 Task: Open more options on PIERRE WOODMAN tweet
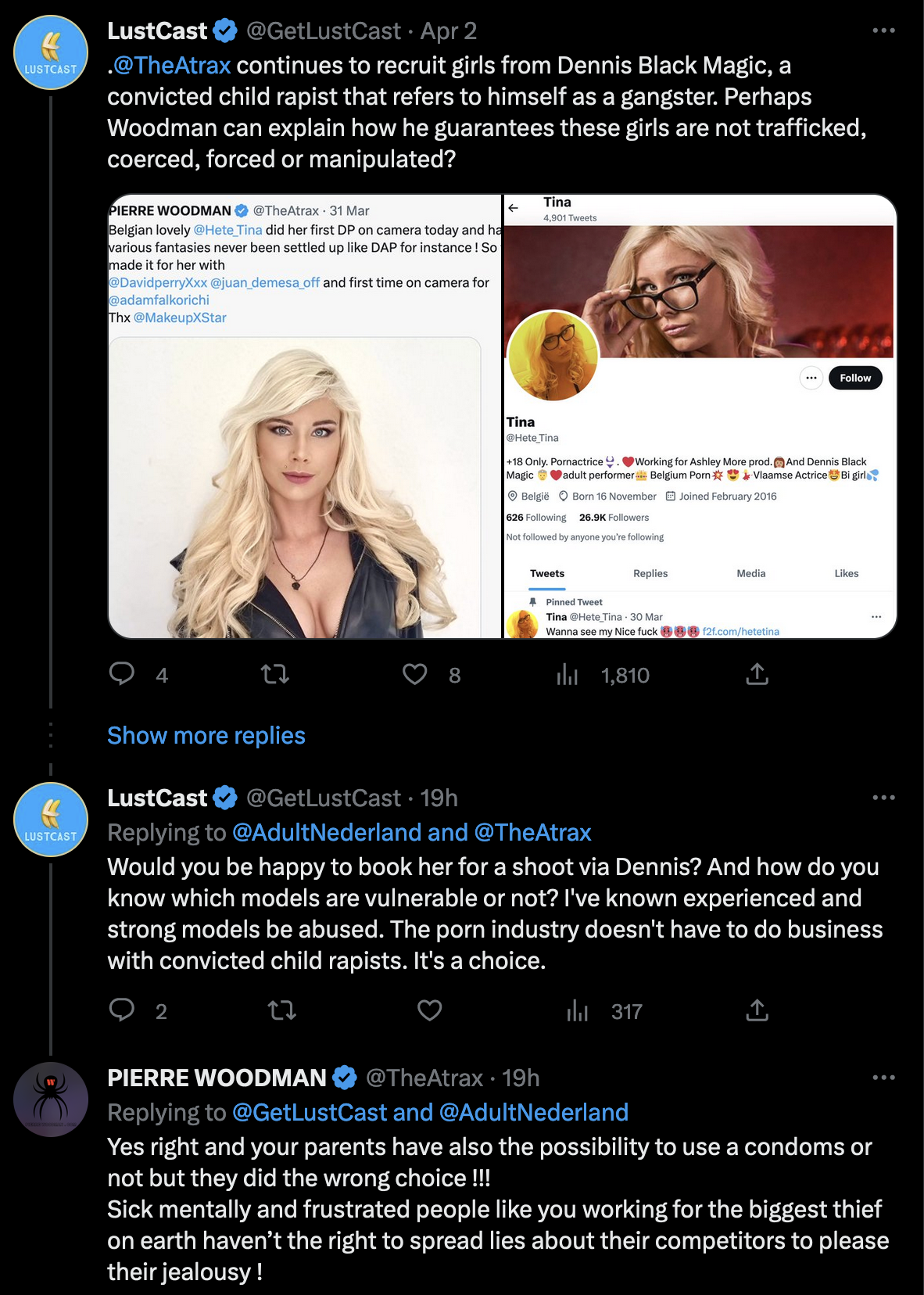point(883,1078)
